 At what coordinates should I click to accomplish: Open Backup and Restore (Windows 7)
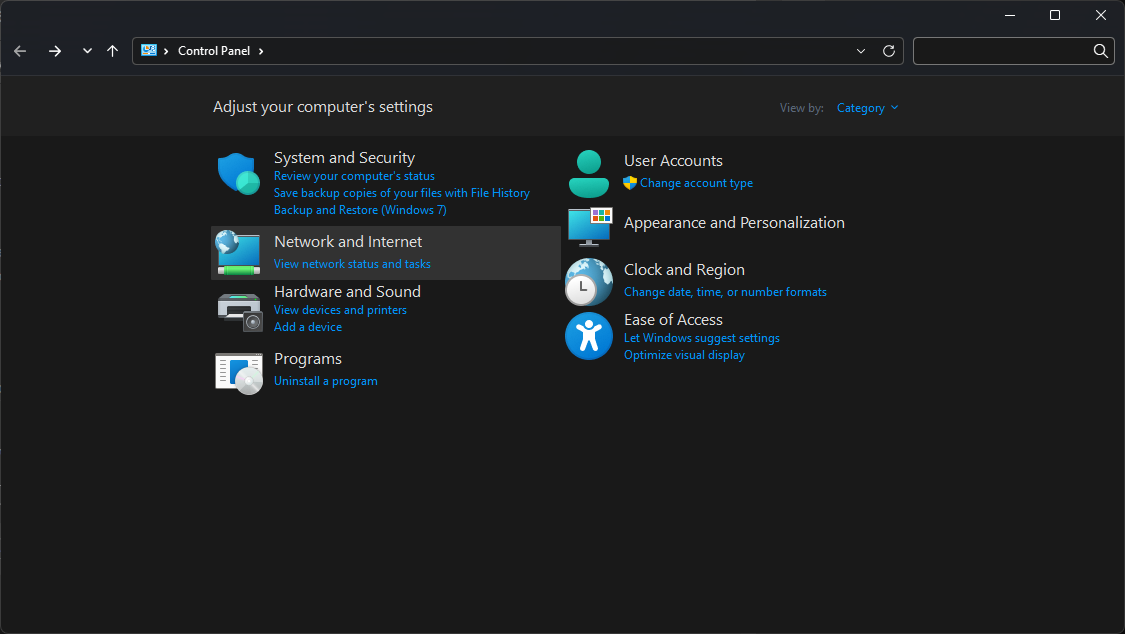(x=360, y=210)
